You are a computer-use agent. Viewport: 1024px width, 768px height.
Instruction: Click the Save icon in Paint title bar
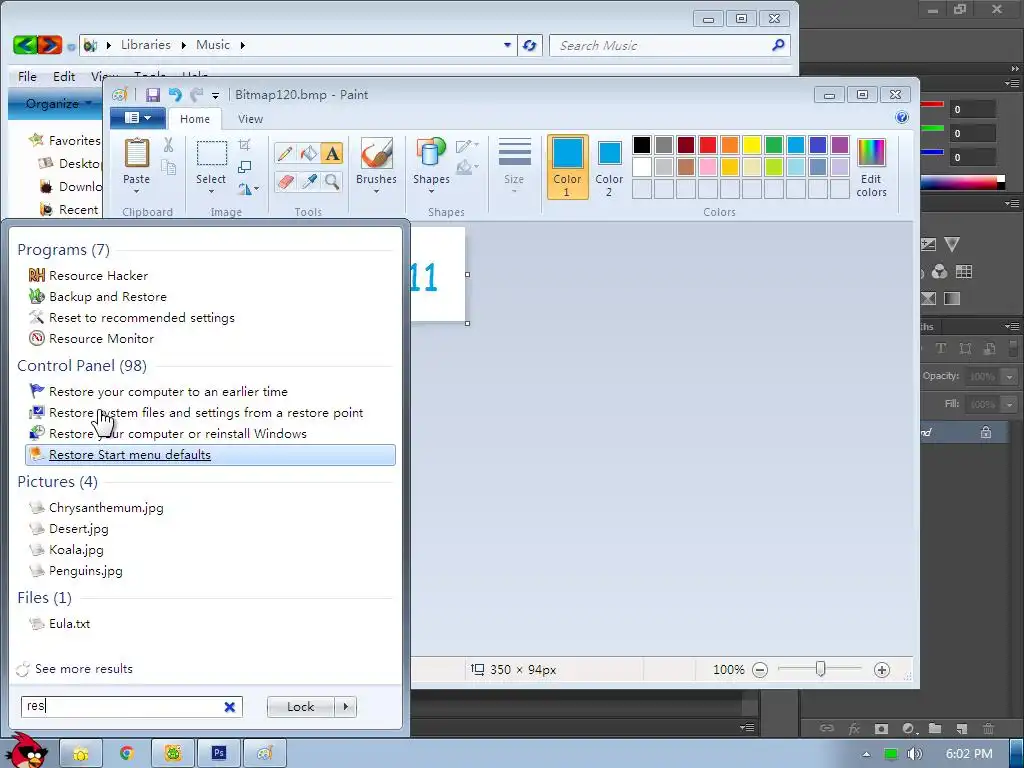tap(153, 95)
